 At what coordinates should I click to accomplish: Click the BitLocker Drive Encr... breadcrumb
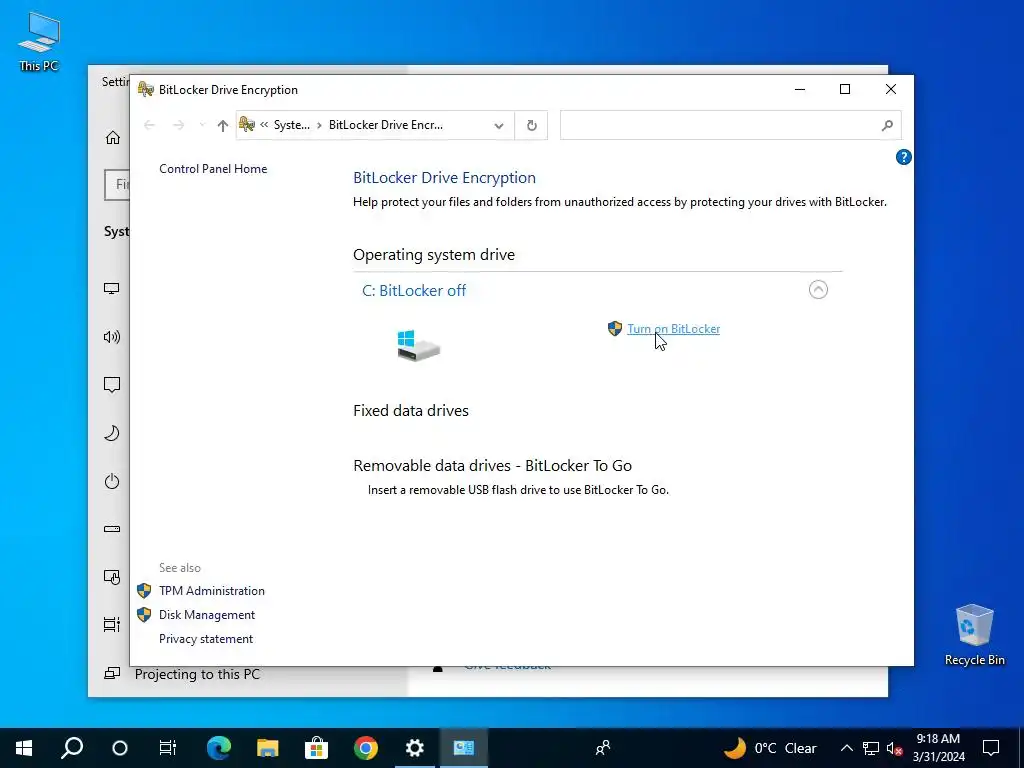click(x=385, y=125)
